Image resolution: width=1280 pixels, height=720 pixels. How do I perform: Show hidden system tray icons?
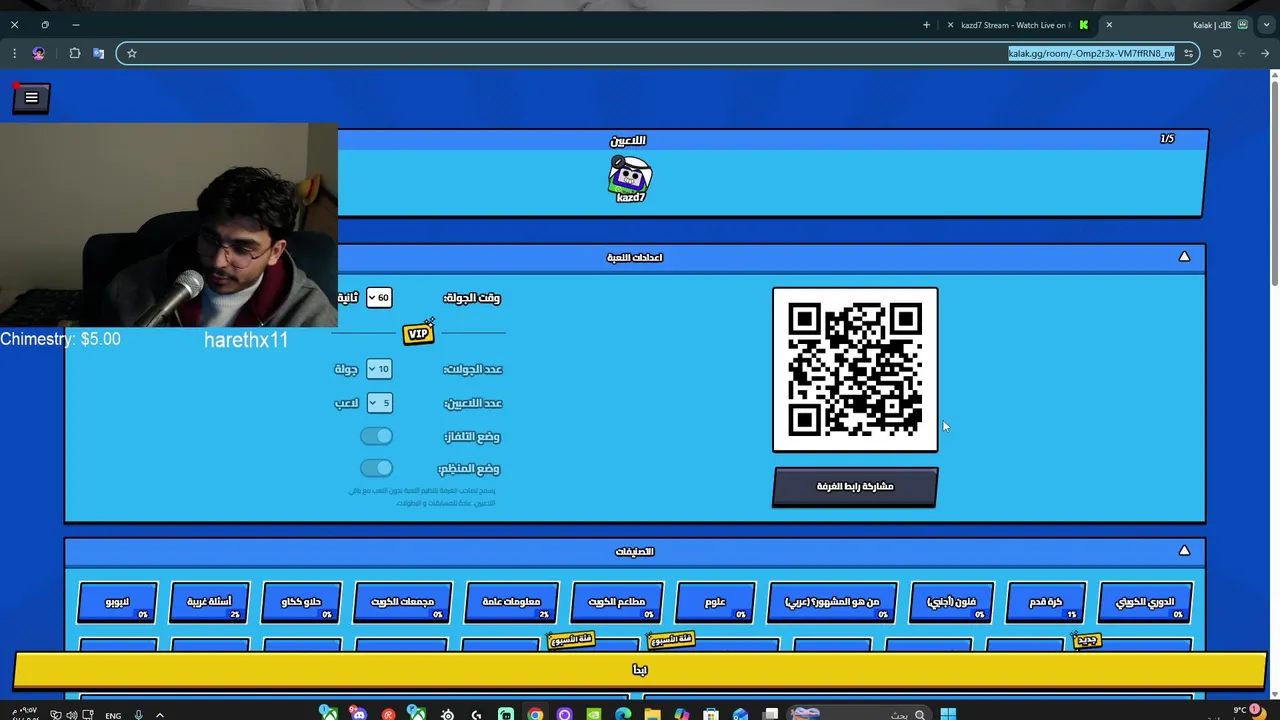159,715
